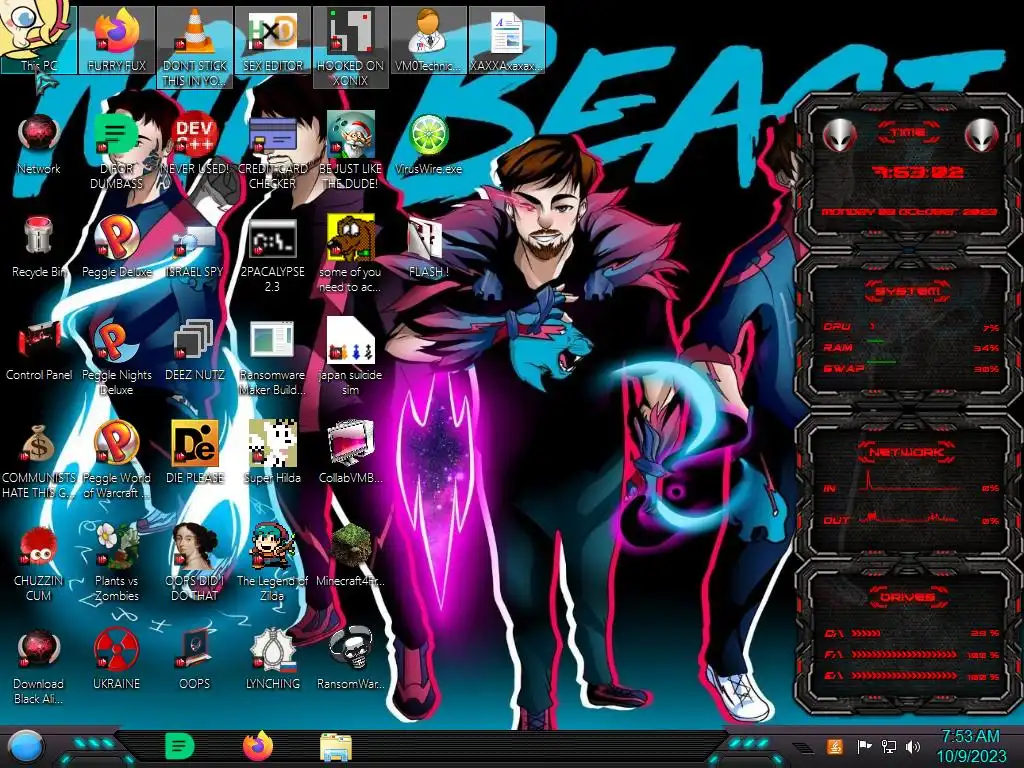The image size is (1024, 768).
Task: Open the D FOR DUMBASS shortcut
Action: point(117,152)
